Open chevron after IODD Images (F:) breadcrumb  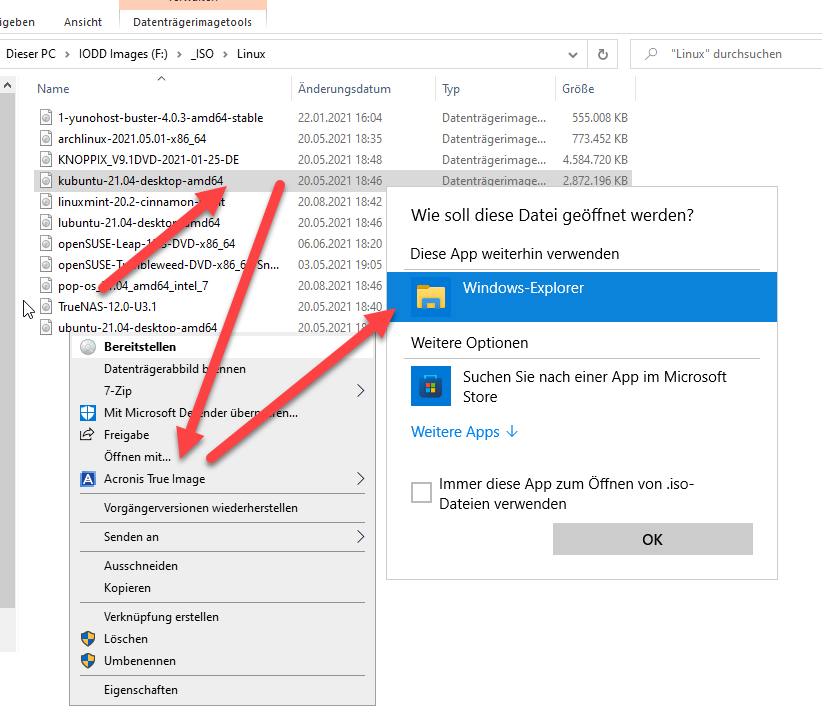pos(179,54)
